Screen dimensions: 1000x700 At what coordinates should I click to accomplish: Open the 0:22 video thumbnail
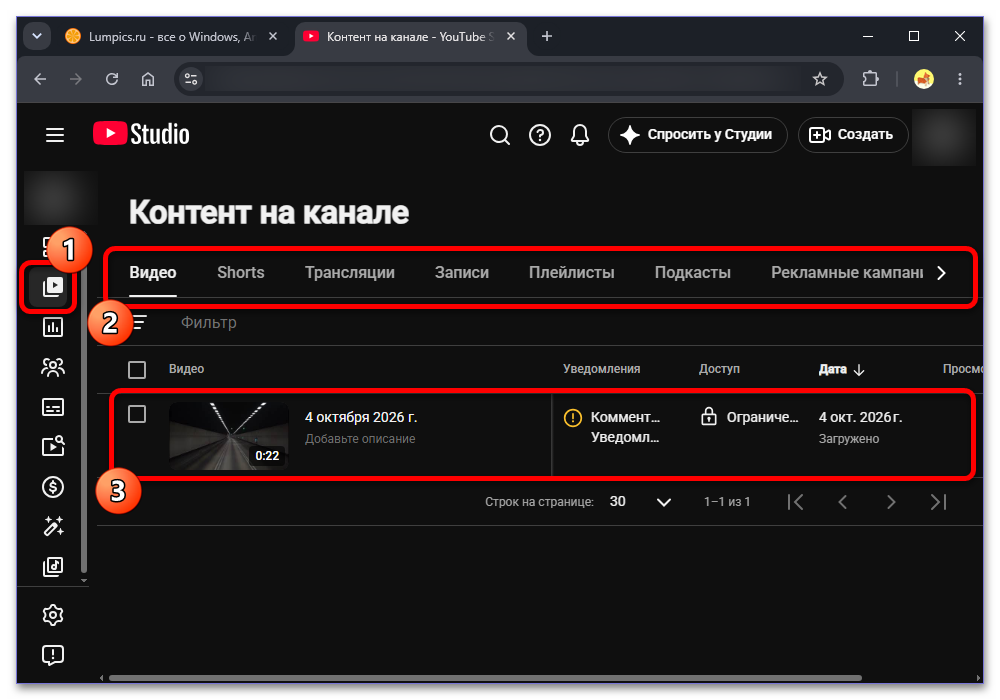pos(229,436)
